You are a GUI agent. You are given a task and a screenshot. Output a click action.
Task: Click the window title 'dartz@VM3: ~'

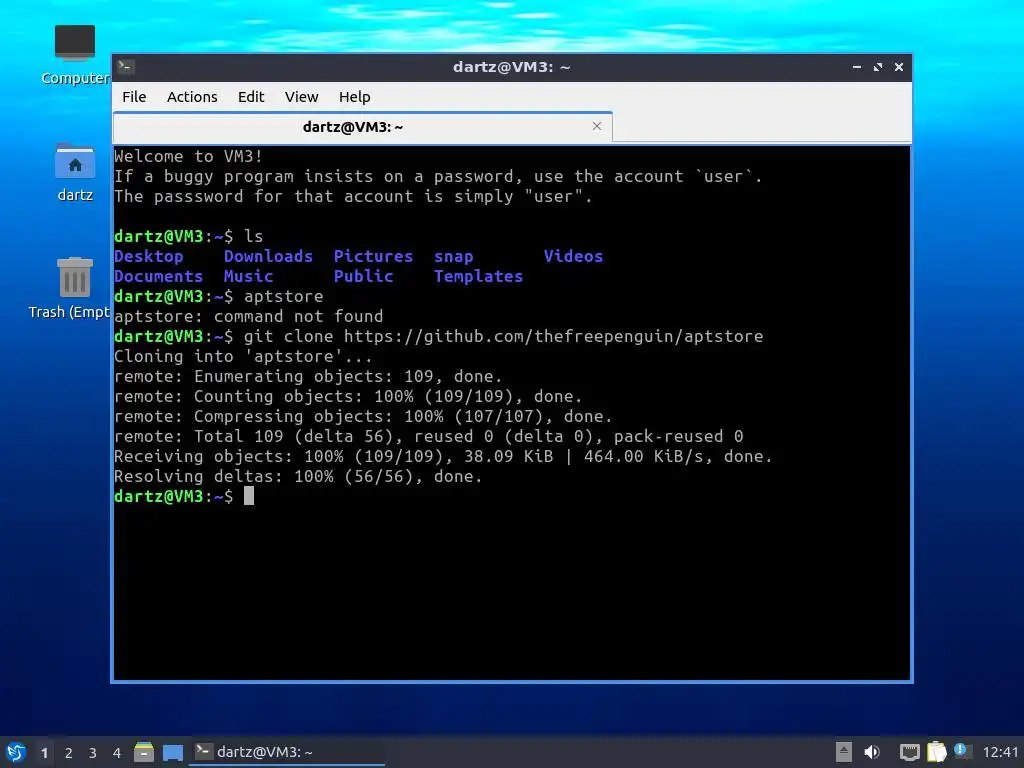click(511, 67)
